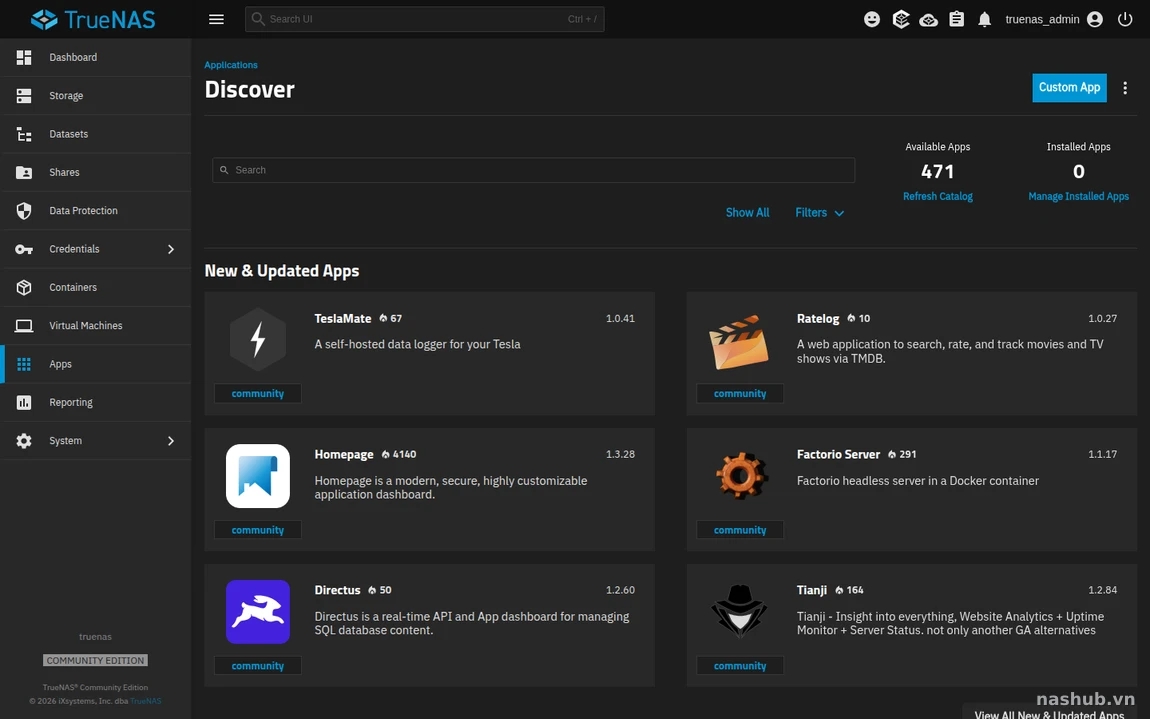Click the Tianji hat icon

[x=739, y=610]
